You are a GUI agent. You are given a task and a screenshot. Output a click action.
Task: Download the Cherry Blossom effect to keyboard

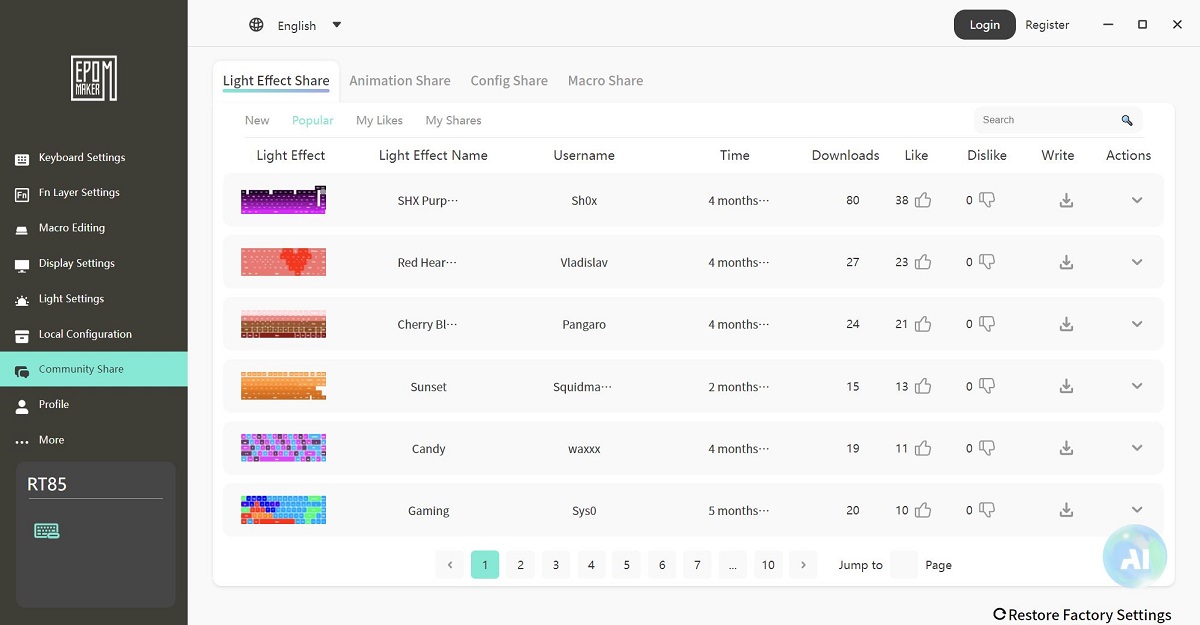coord(1066,324)
